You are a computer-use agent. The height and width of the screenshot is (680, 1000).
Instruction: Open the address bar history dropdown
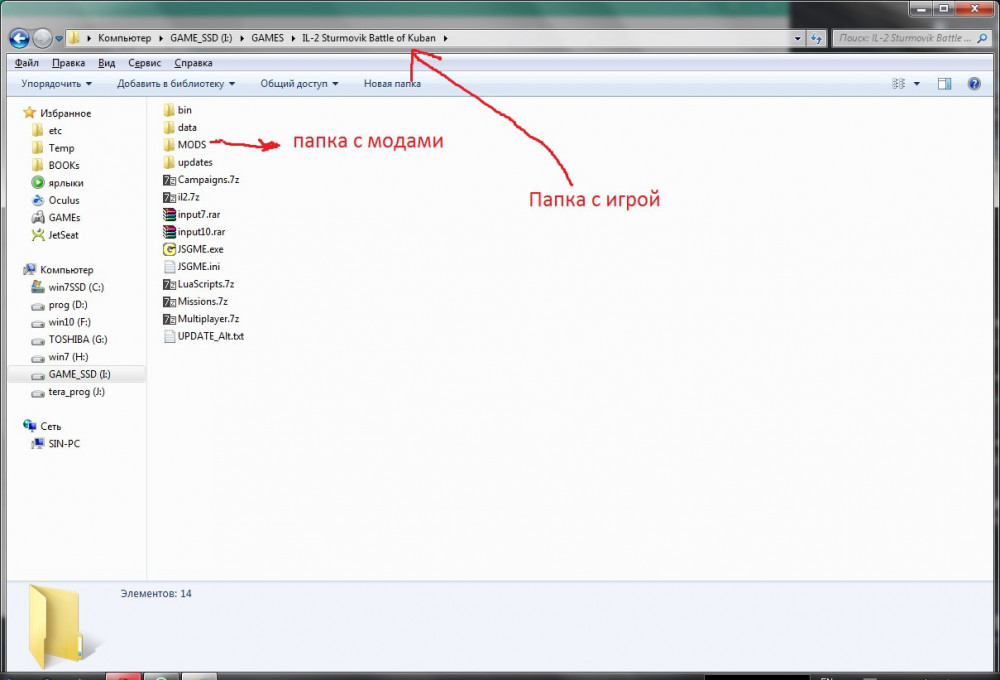(797, 38)
